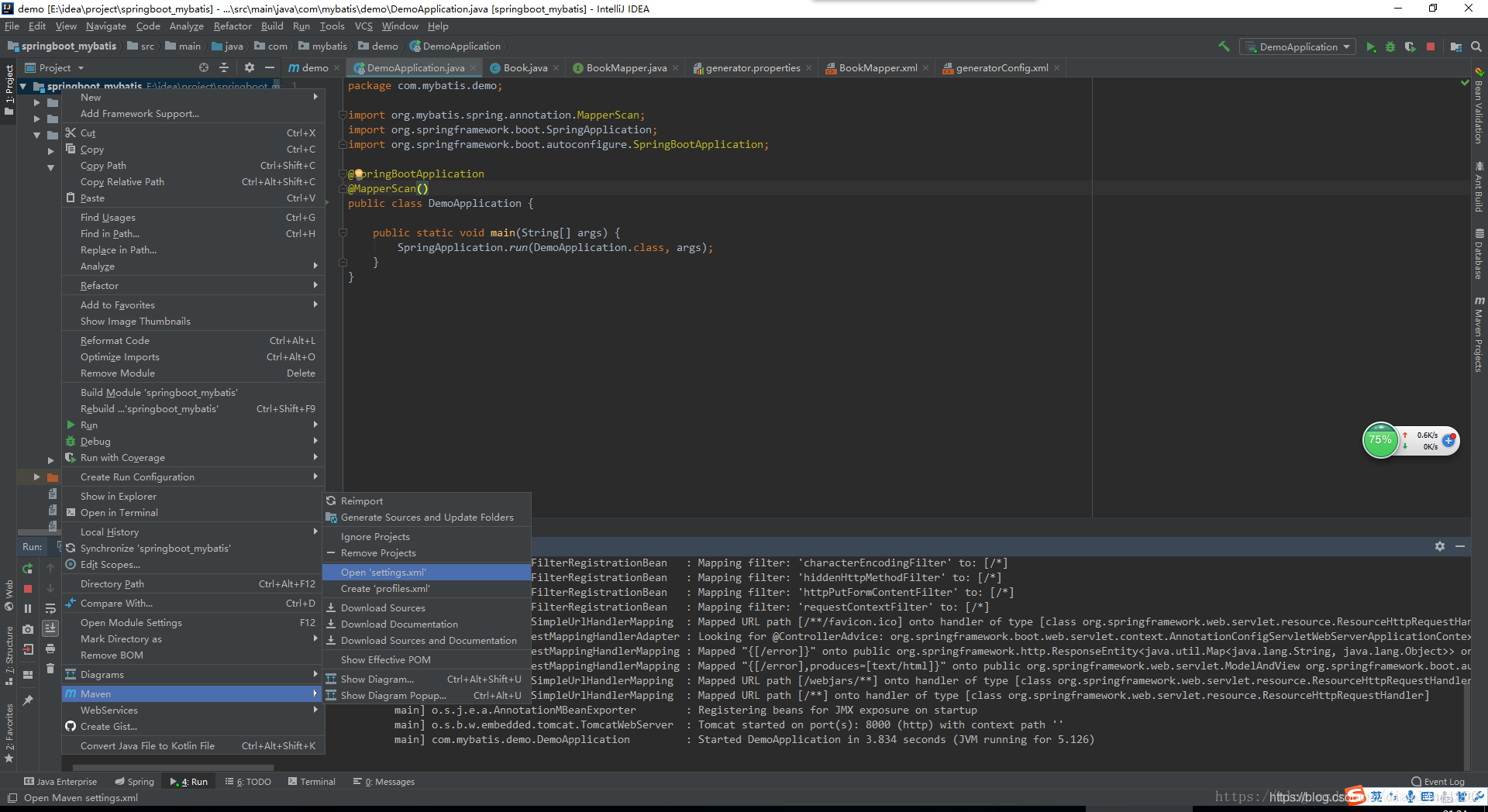The image size is (1488, 812).
Task: Open the Terminal tool window button
Action: (x=312, y=782)
